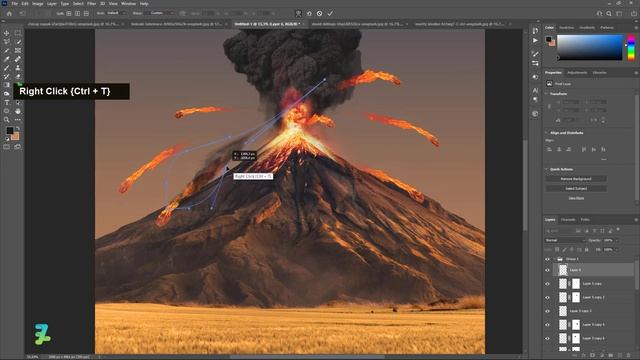
Task: Open the Edit Toolbar ellipsis button
Action: point(18,120)
